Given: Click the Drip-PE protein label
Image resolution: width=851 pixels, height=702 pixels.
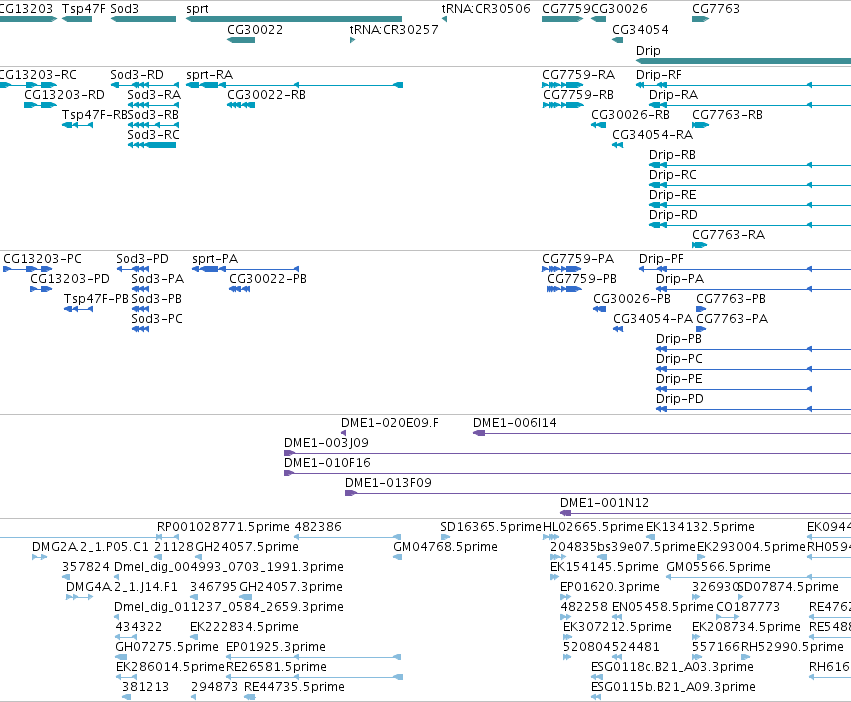Looking at the screenshot, I should pyautogui.click(x=679, y=378).
